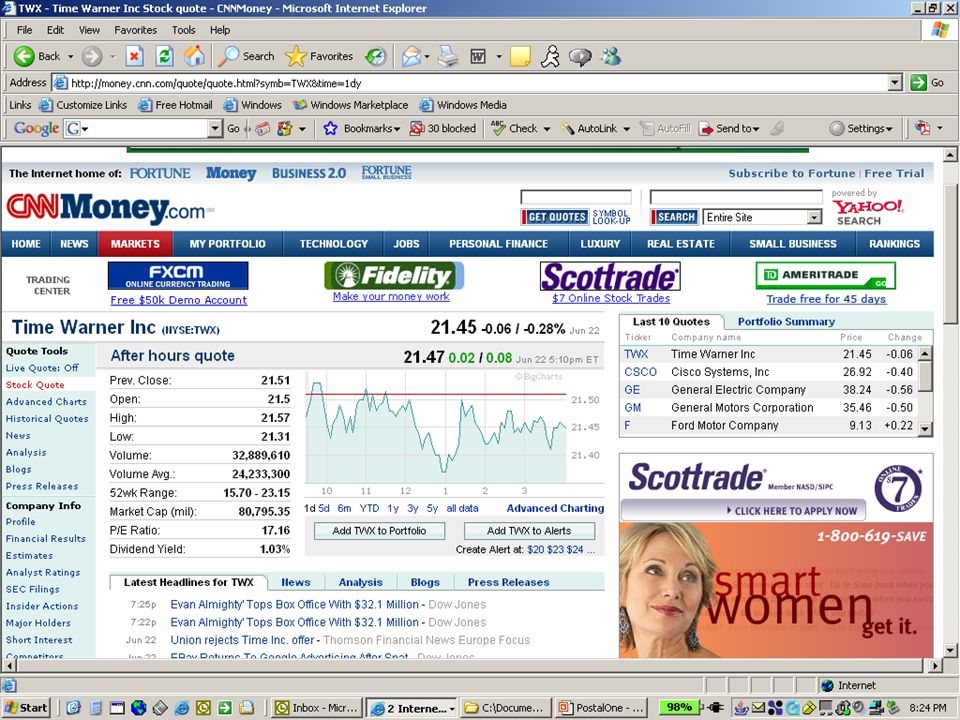Click the CSCO ticker link
The image size is (960, 720).
(640, 372)
